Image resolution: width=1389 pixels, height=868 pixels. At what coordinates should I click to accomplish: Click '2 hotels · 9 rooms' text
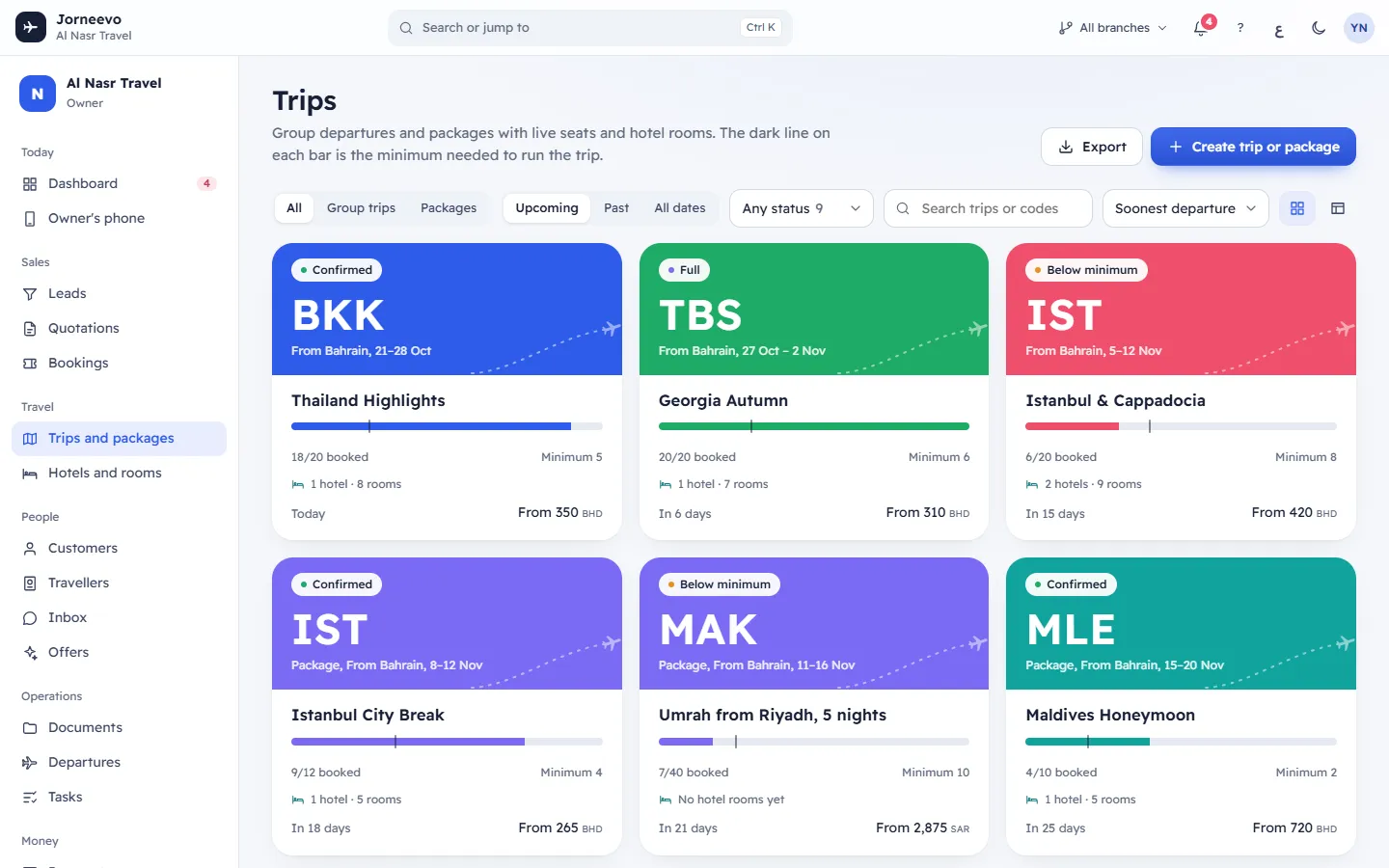click(x=1093, y=484)
